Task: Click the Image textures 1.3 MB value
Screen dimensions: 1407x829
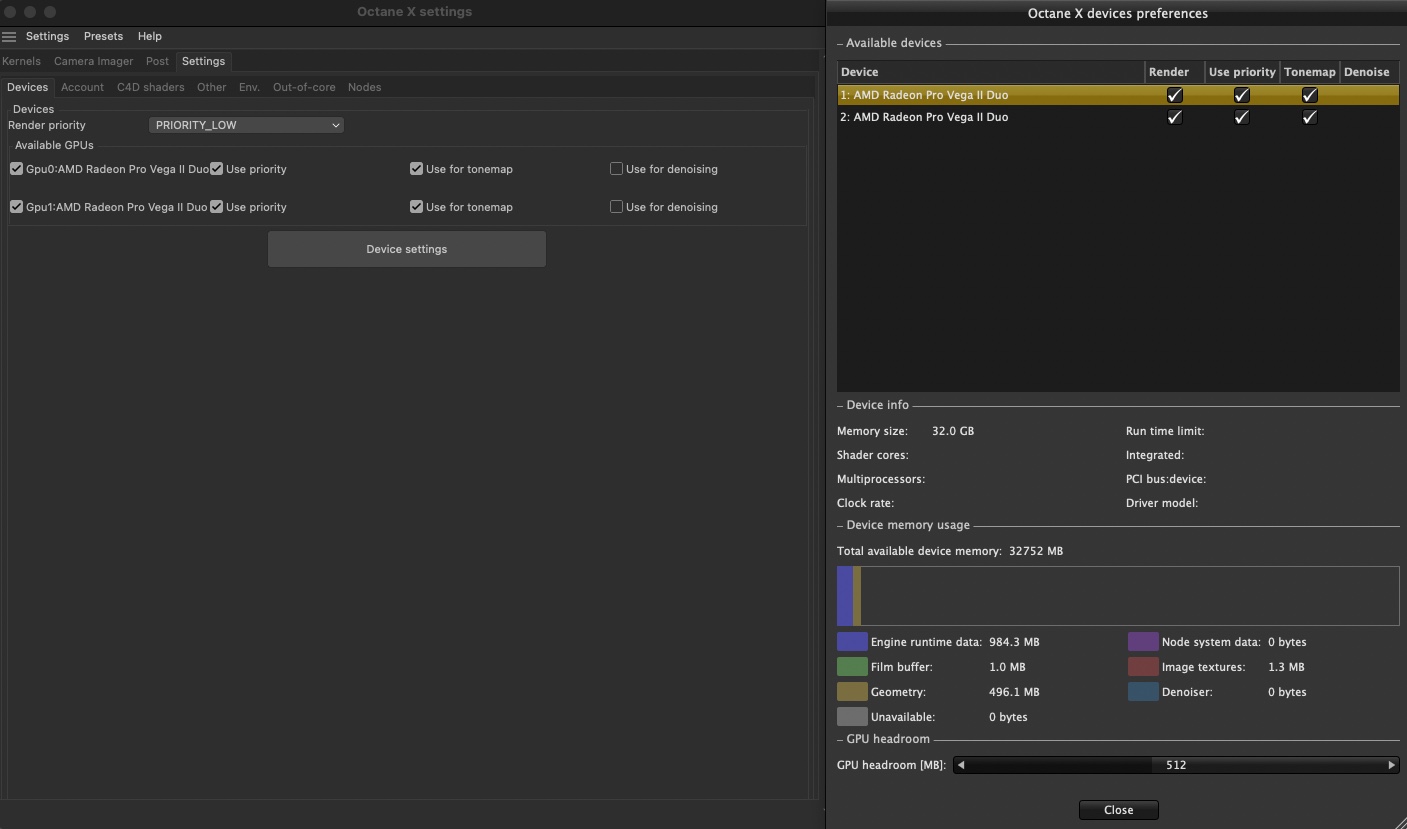Action: tap(1286, 667)
